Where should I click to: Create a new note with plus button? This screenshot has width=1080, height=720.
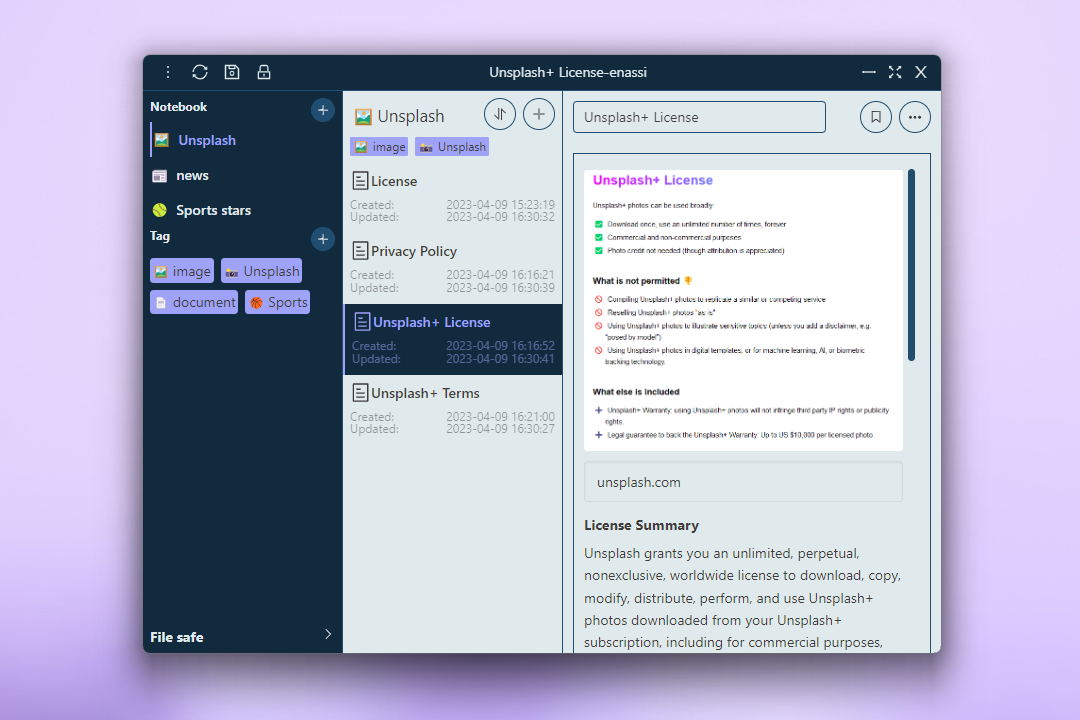click(539, 114)
